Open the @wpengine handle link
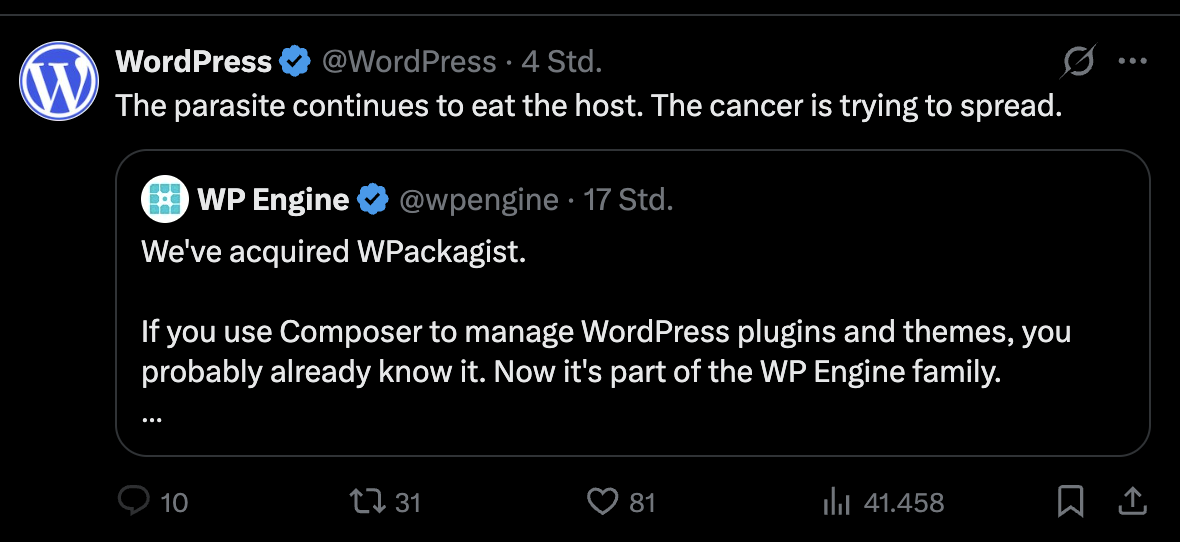This screenshot has width=1180, height=542. pyautogui.click(x=478, y=200)
